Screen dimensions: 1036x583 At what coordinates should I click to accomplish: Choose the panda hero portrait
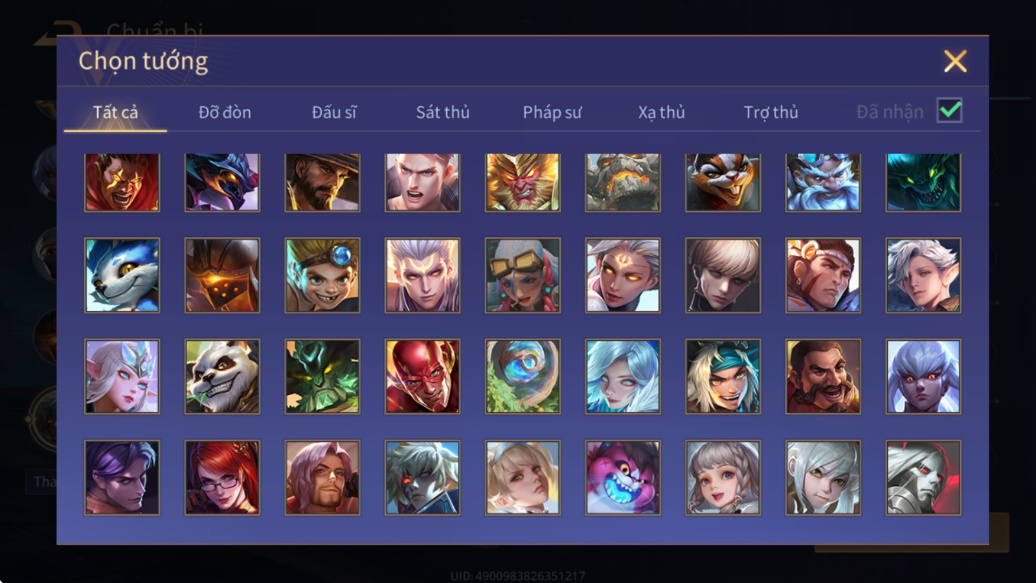click(x=222, y=376)
